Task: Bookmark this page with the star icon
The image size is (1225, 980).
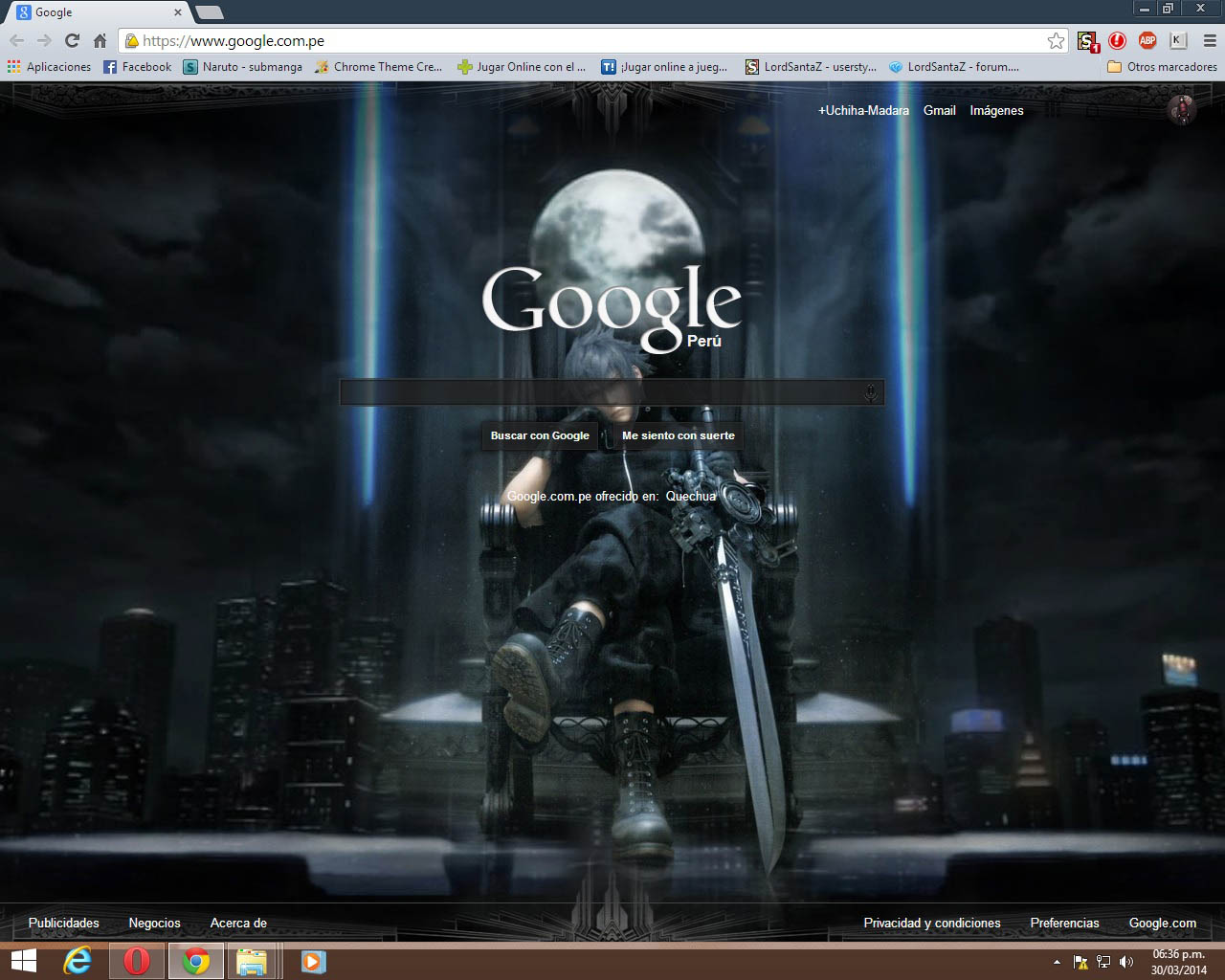Action: pos(1056,42)
